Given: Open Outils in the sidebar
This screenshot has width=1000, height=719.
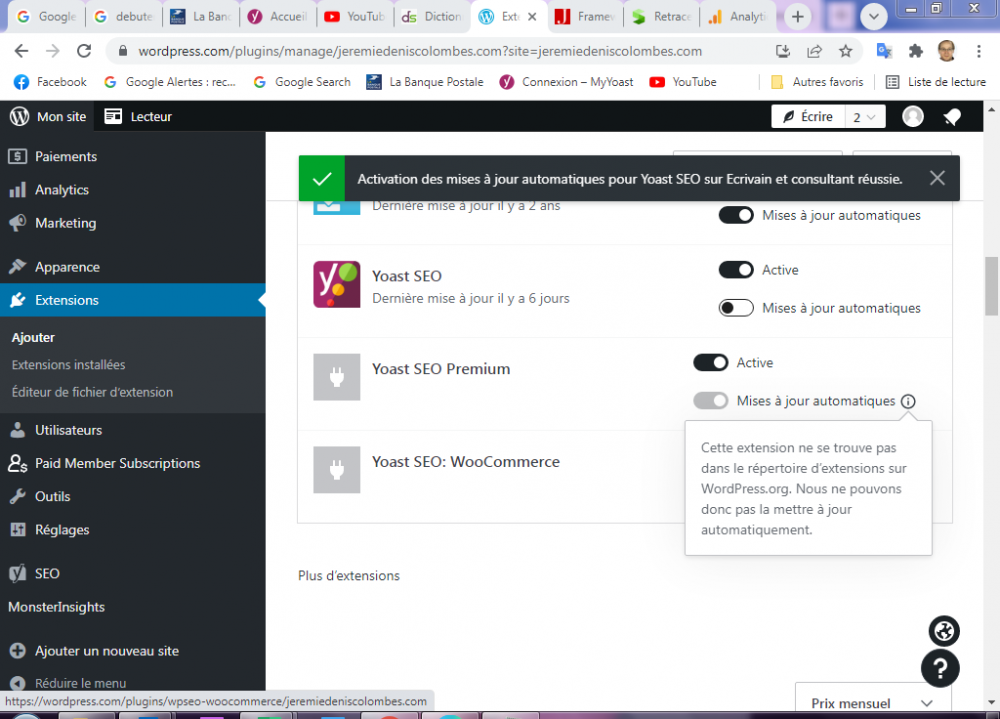Looking at the screenshot, I should pyautogui.click(x=133, y=496).
